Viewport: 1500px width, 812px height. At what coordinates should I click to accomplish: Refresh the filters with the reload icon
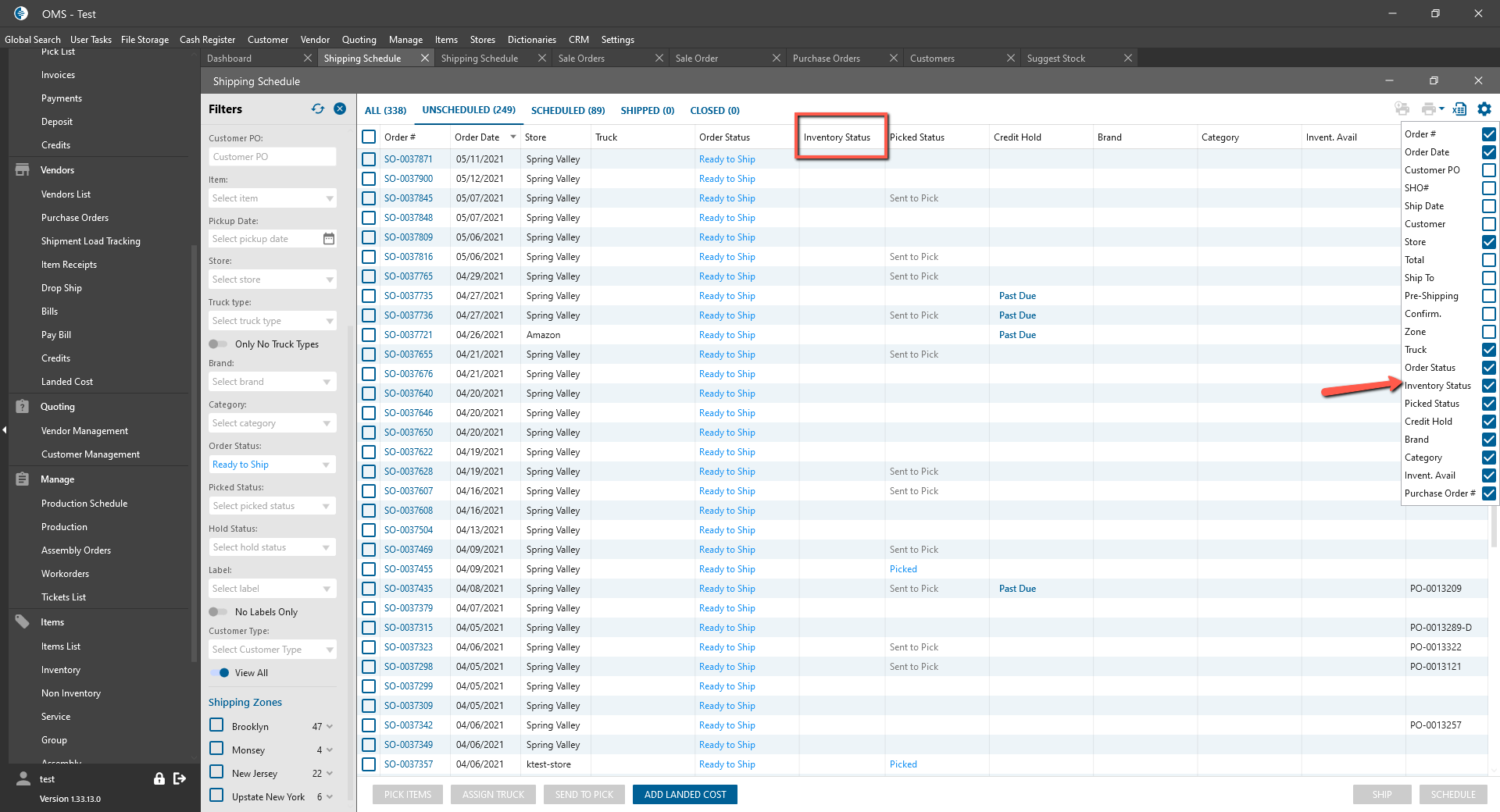[x=317, y=109]
